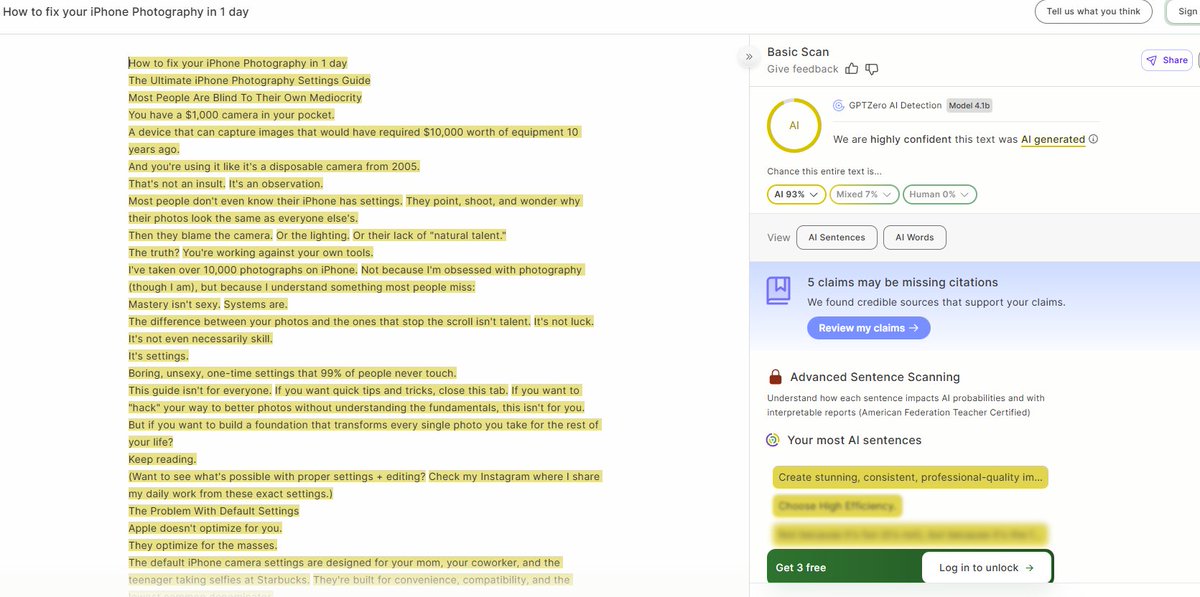Click line 'Most People Are Blind To Their Own Mediocrity'

tap(245, 98)
